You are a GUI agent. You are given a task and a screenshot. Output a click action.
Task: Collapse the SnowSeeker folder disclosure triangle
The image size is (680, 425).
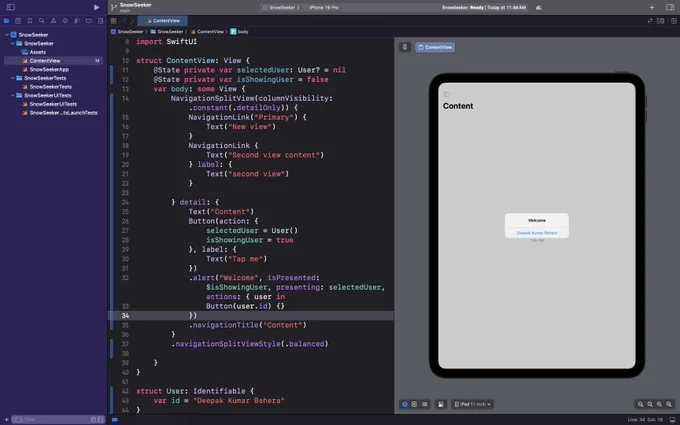coord(13,43)
